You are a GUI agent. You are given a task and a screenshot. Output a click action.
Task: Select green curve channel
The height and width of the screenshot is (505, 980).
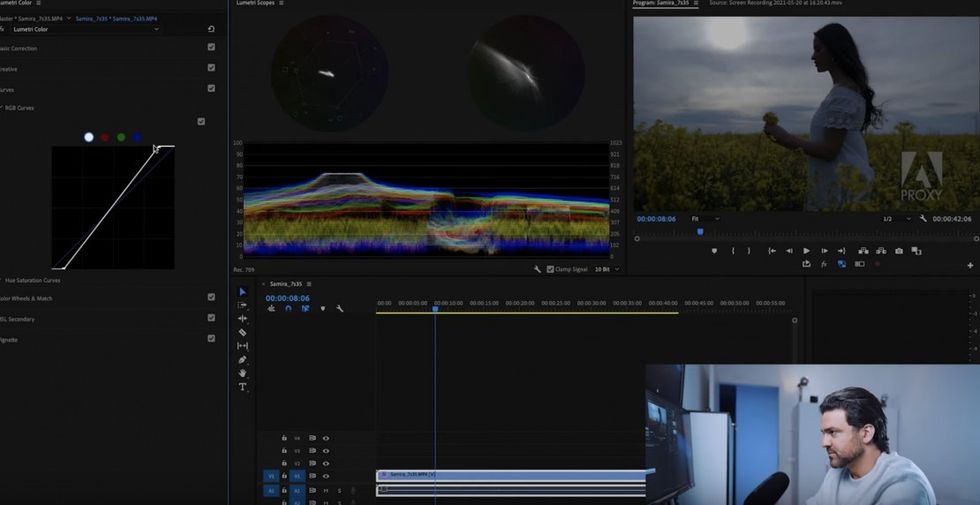(x=121, y=137)
